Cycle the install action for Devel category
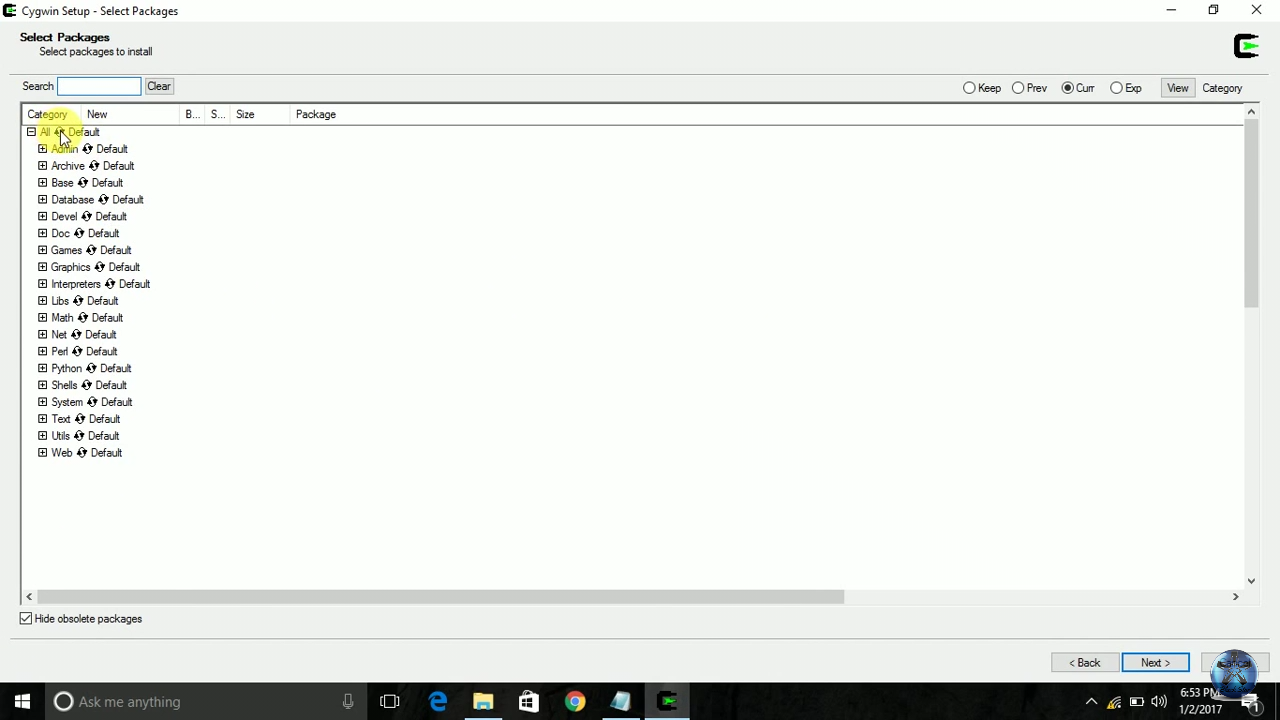Screen dimensions: 1280x720 pyautogui.click(x=86, y=217)
